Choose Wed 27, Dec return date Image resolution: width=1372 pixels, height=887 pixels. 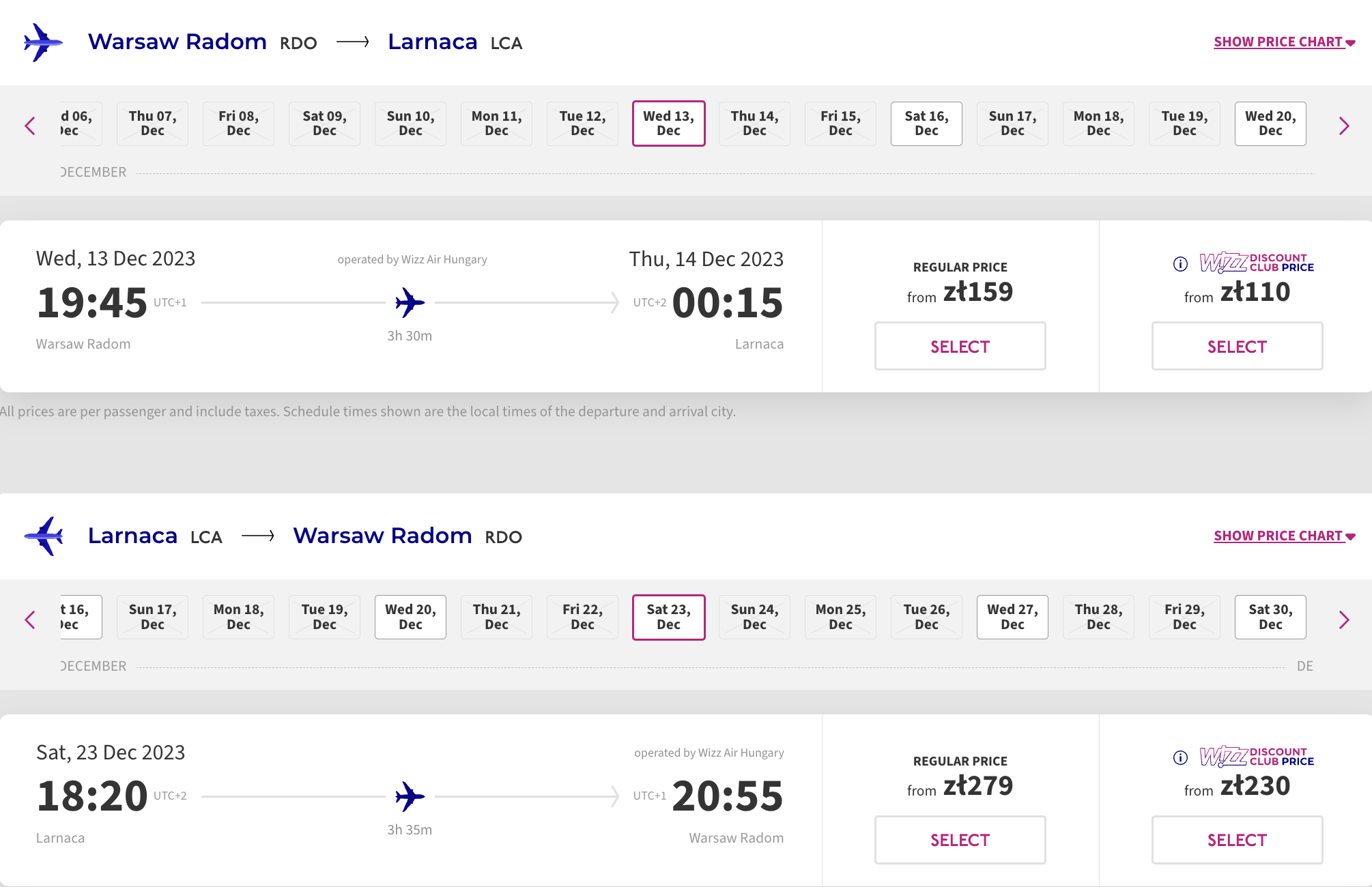pyautogui.click(x=1012, y=617)
